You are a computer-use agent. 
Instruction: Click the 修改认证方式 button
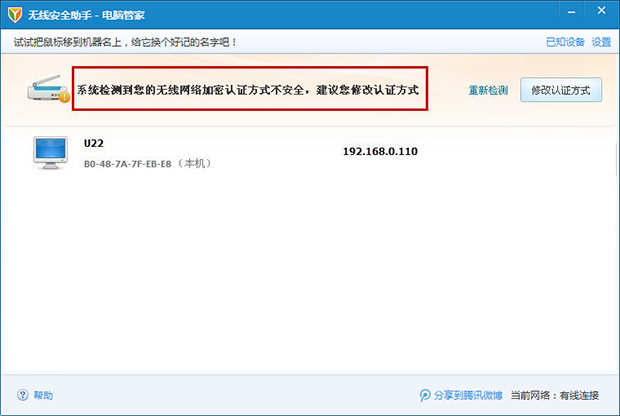tap(561, 90)
